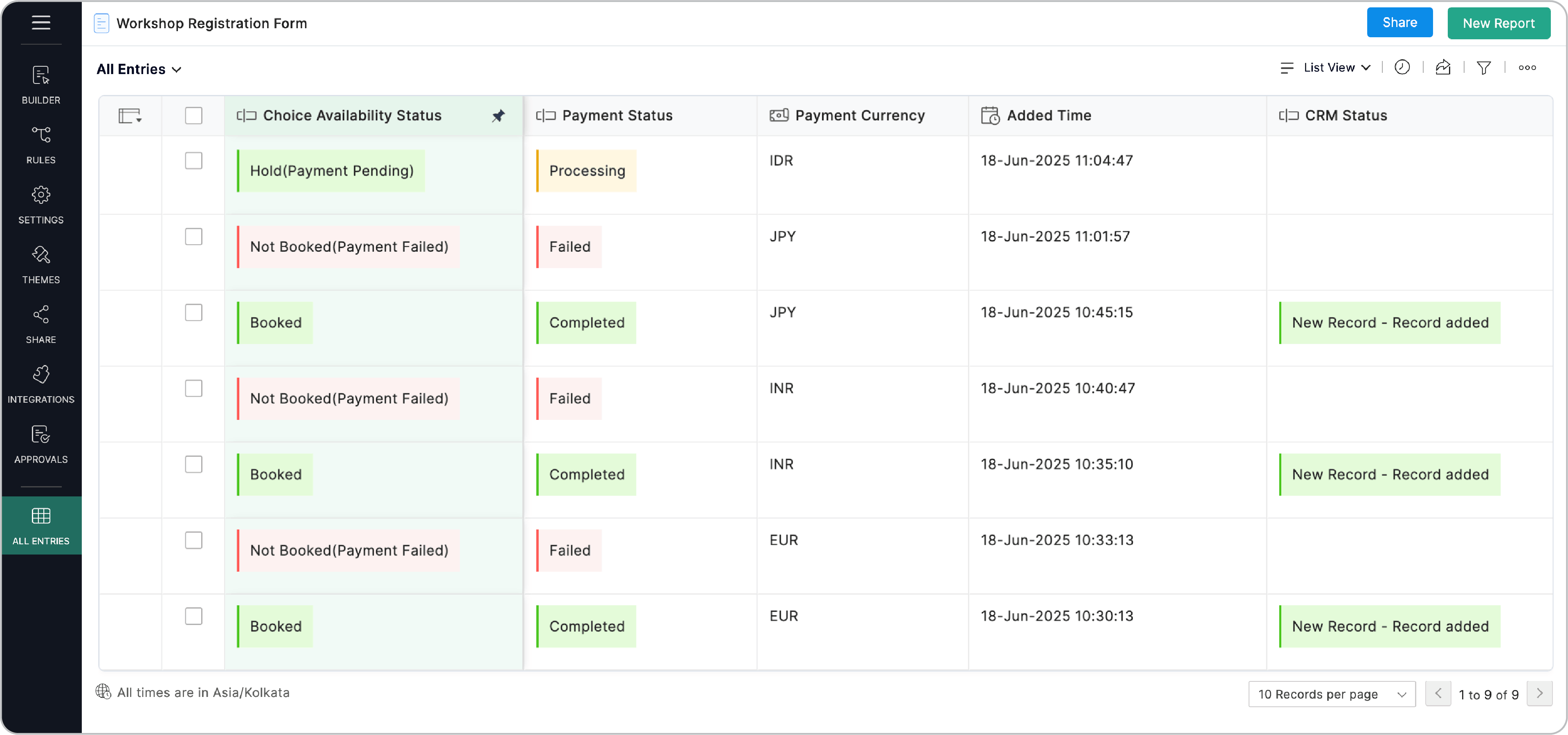Create a New Report

(x=1498, y=23)
